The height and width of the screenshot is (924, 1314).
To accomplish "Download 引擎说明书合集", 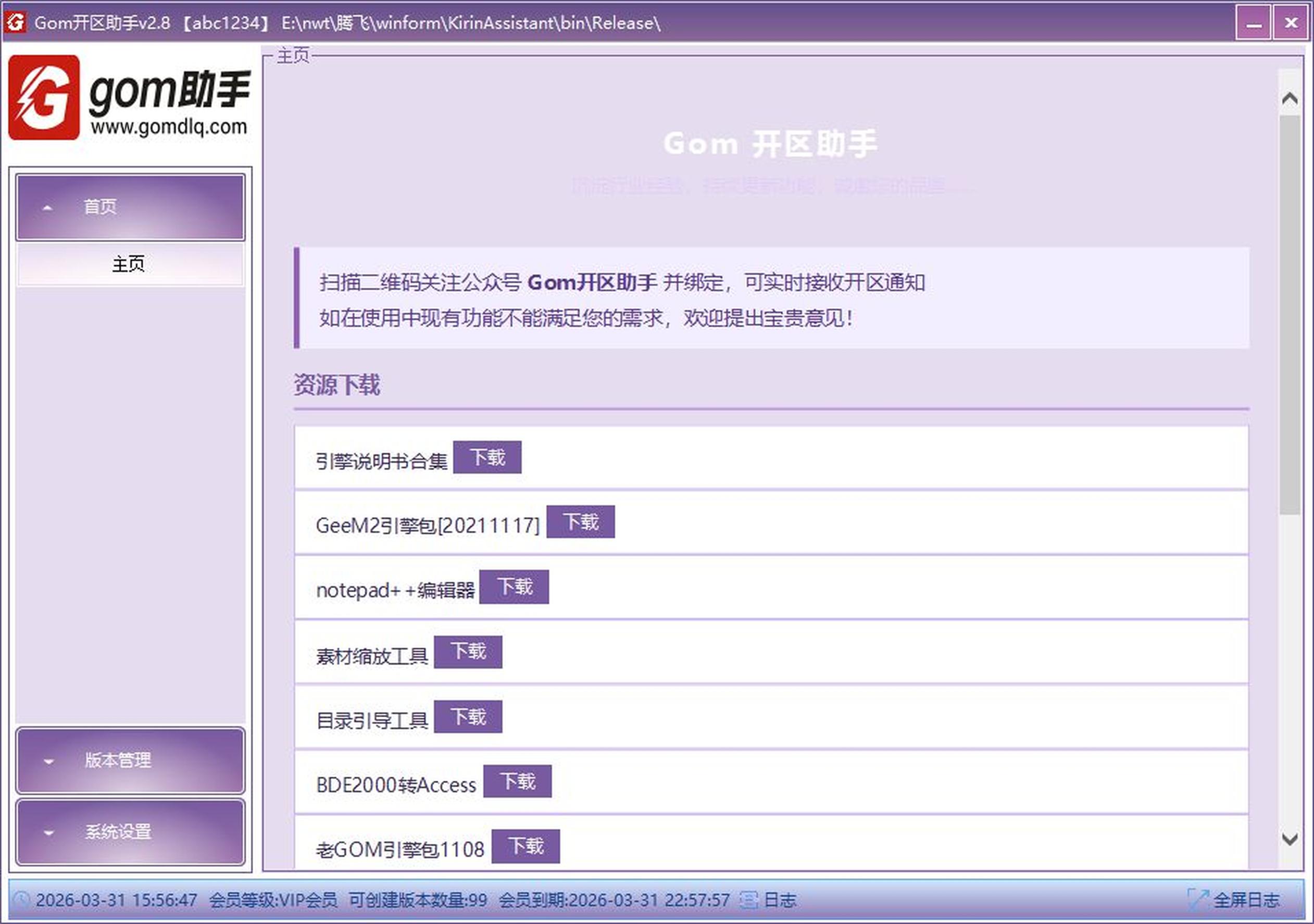I will pos(487,457).
